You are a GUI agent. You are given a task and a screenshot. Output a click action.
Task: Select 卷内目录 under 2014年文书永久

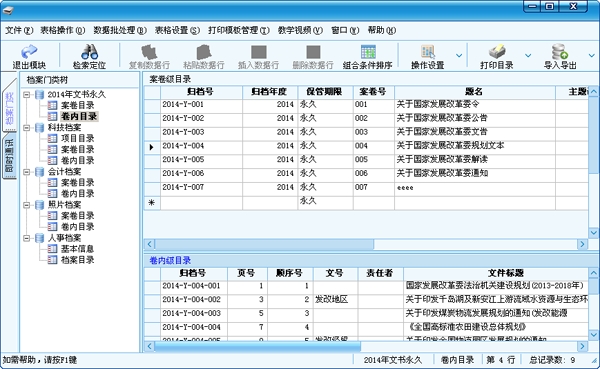79,116
